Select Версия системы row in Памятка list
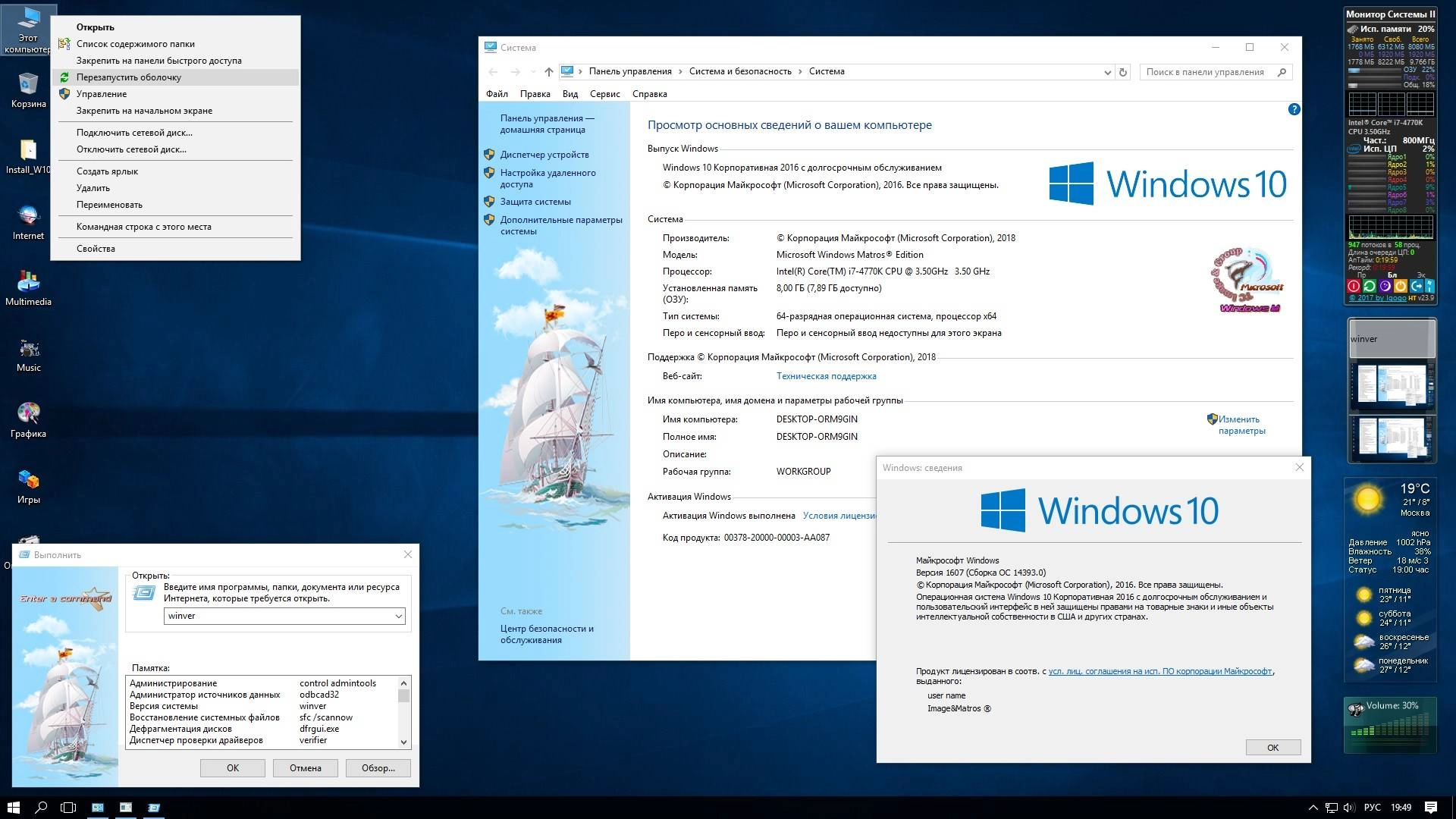This screenshot has height=819, width=1456. 262,706
